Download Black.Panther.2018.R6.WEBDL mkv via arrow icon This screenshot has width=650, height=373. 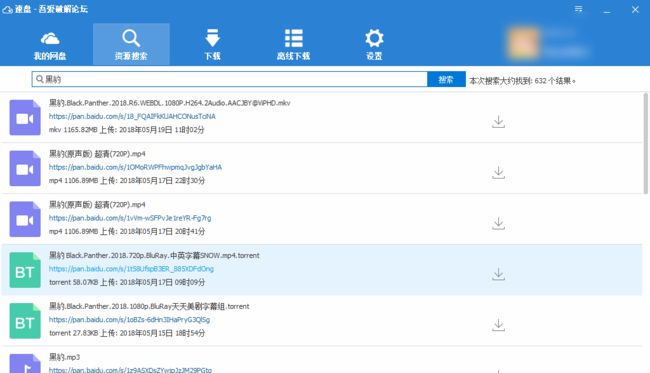pos(498,122)
